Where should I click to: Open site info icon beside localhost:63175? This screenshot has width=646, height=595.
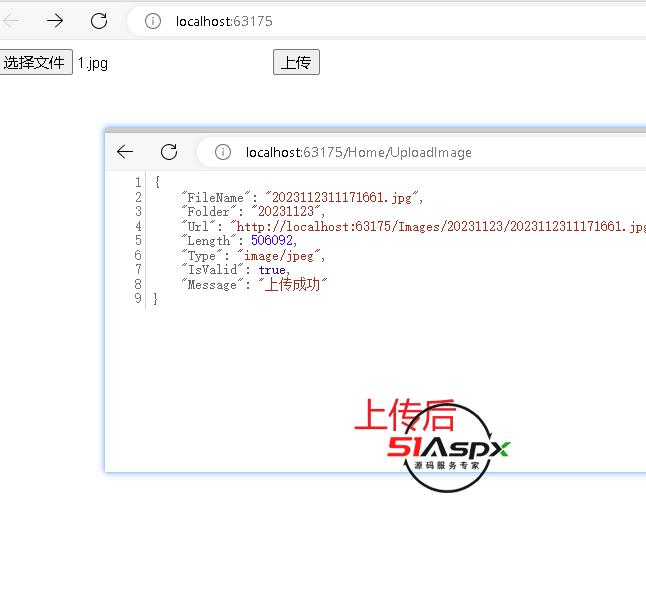click(x=153, y=21)
